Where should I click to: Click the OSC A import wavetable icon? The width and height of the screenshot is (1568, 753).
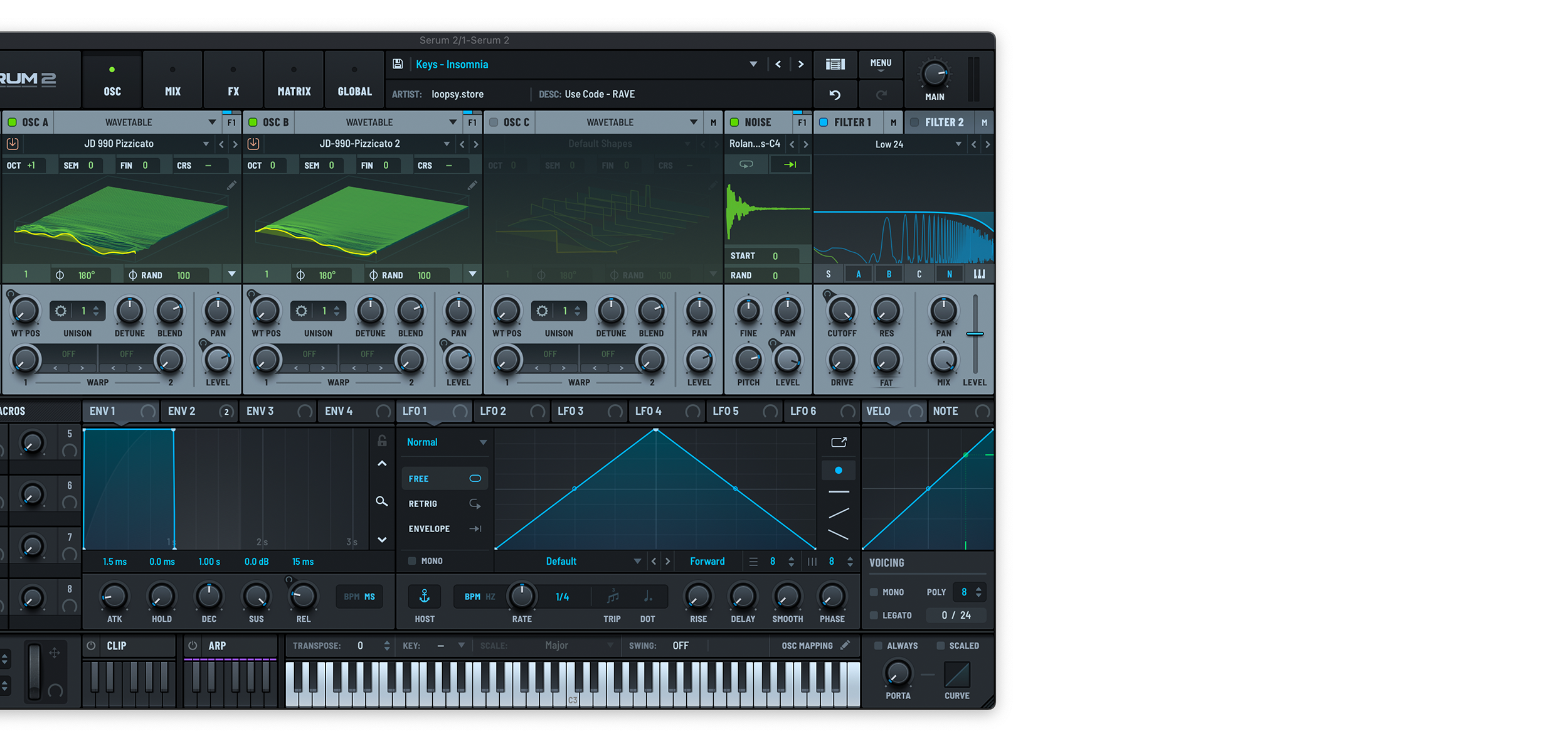[13, 144]
